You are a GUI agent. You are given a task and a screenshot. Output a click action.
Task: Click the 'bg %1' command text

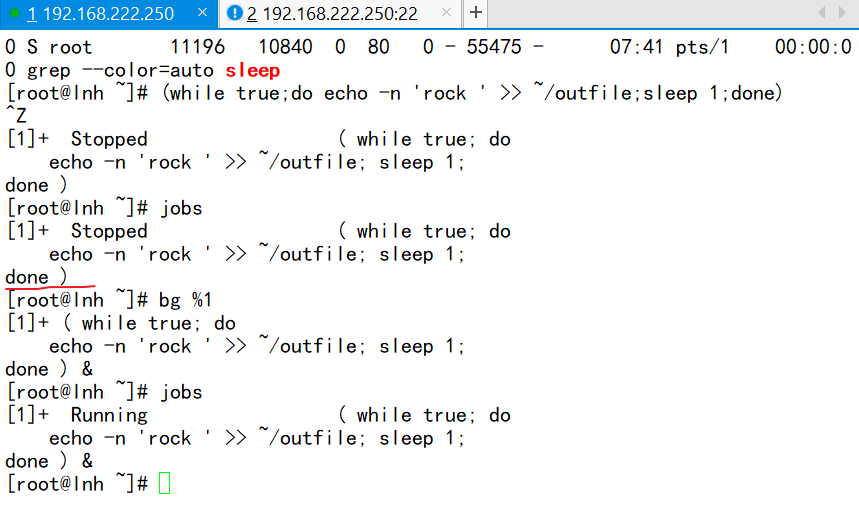pos(186,300)
